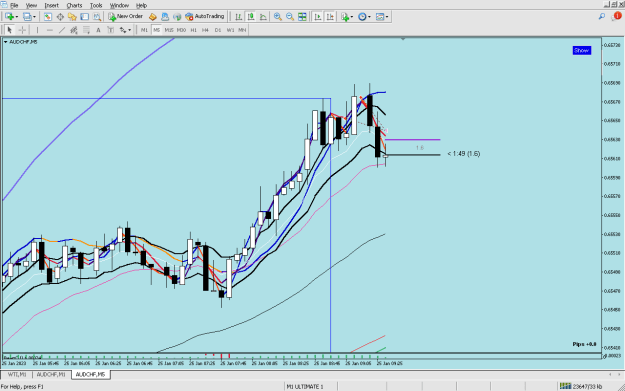Set timeframe to M30
The width and height of the screenshot is (625, 391).
181,30
